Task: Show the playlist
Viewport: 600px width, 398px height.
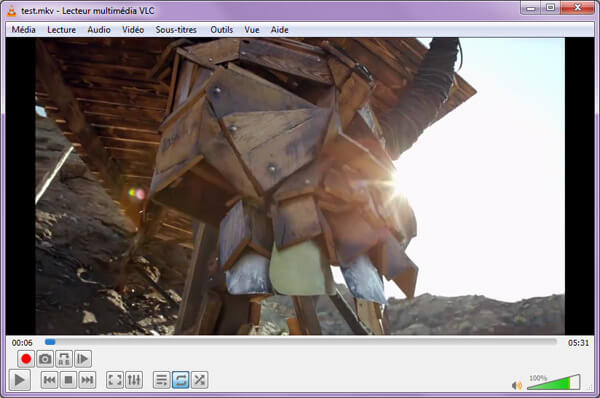Action: coord(161,380)
